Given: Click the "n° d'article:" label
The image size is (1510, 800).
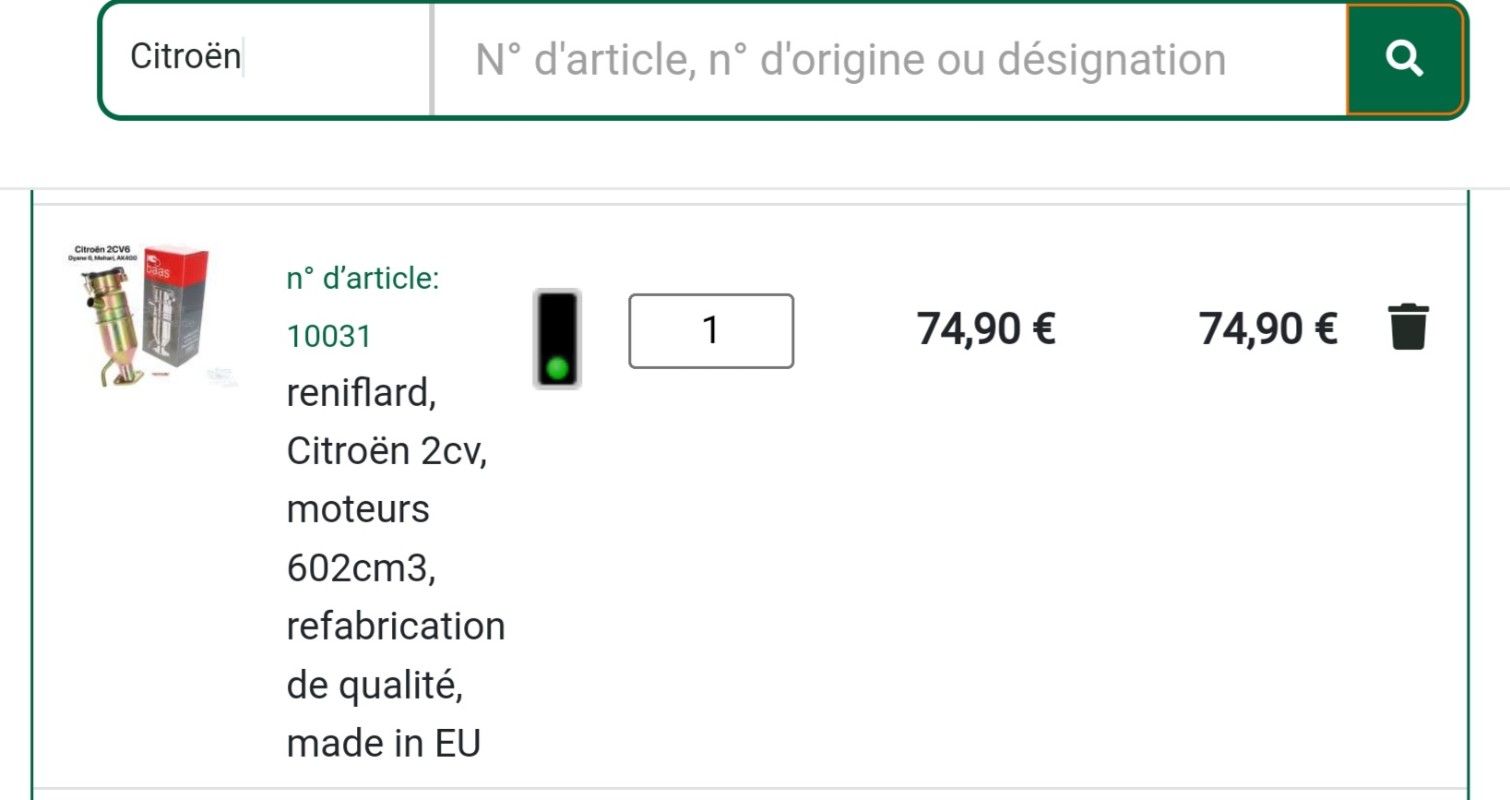Looking at the screenshot, I should tap(363, 279).
